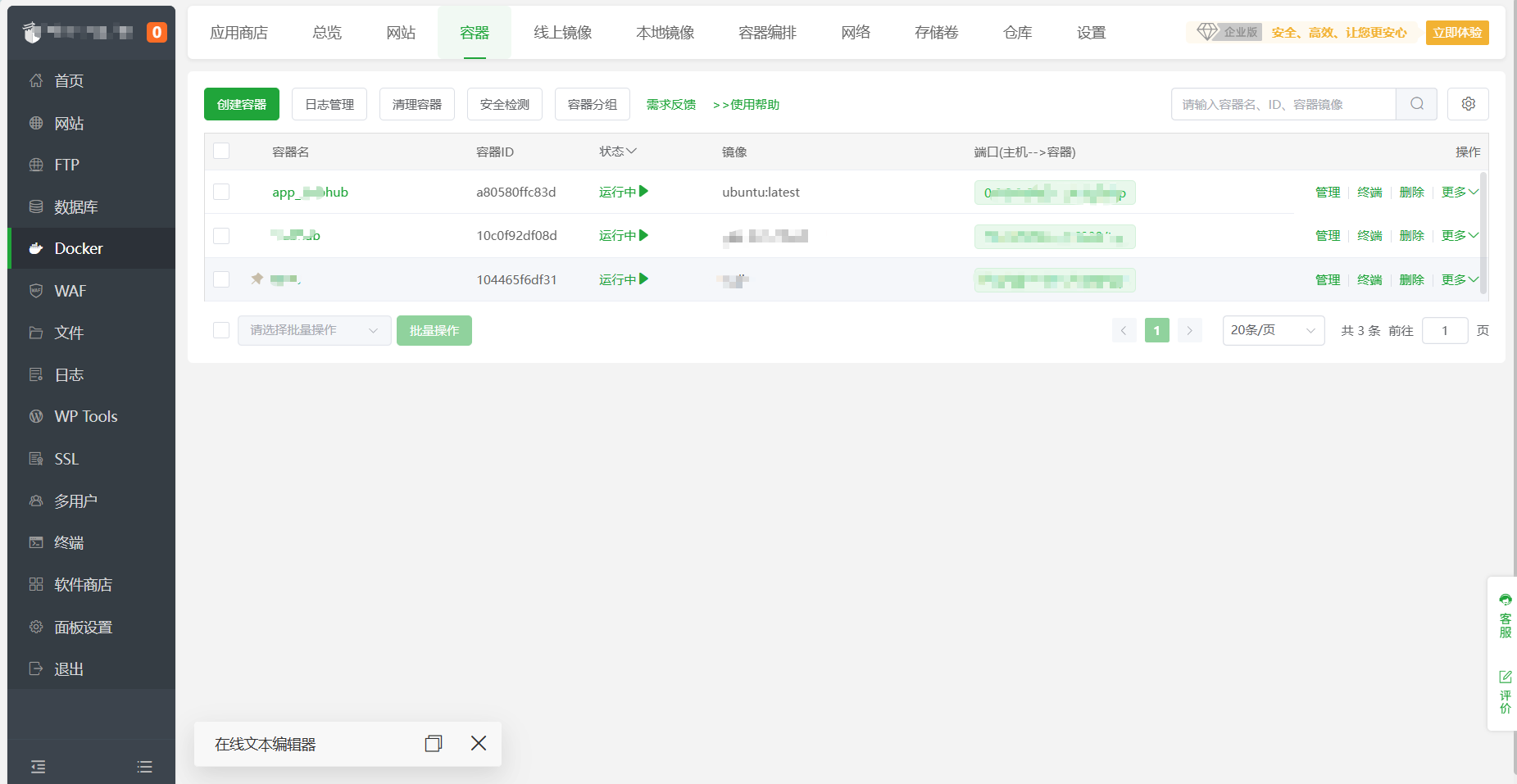This screenshot has height=784, width=1517.
Task: Toggle the select-all checkbox in header
Action: 221,151
